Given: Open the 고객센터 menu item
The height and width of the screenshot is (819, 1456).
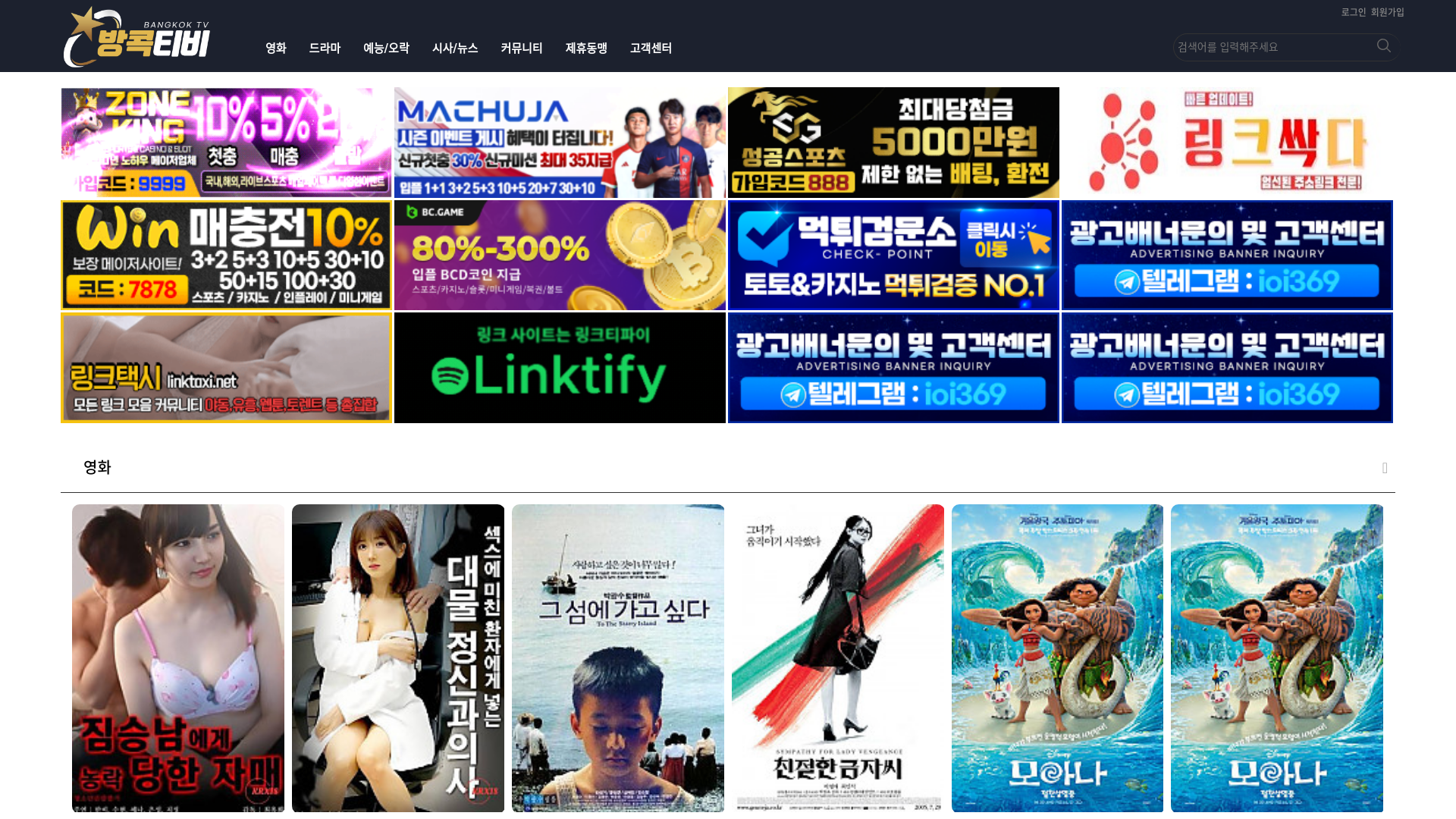Looking at the screenshot, I should tap(651, 48).
